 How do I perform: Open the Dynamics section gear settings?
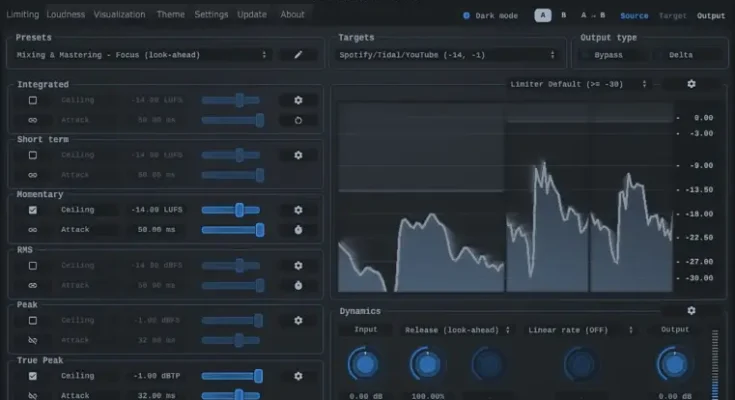click(691, 311)
